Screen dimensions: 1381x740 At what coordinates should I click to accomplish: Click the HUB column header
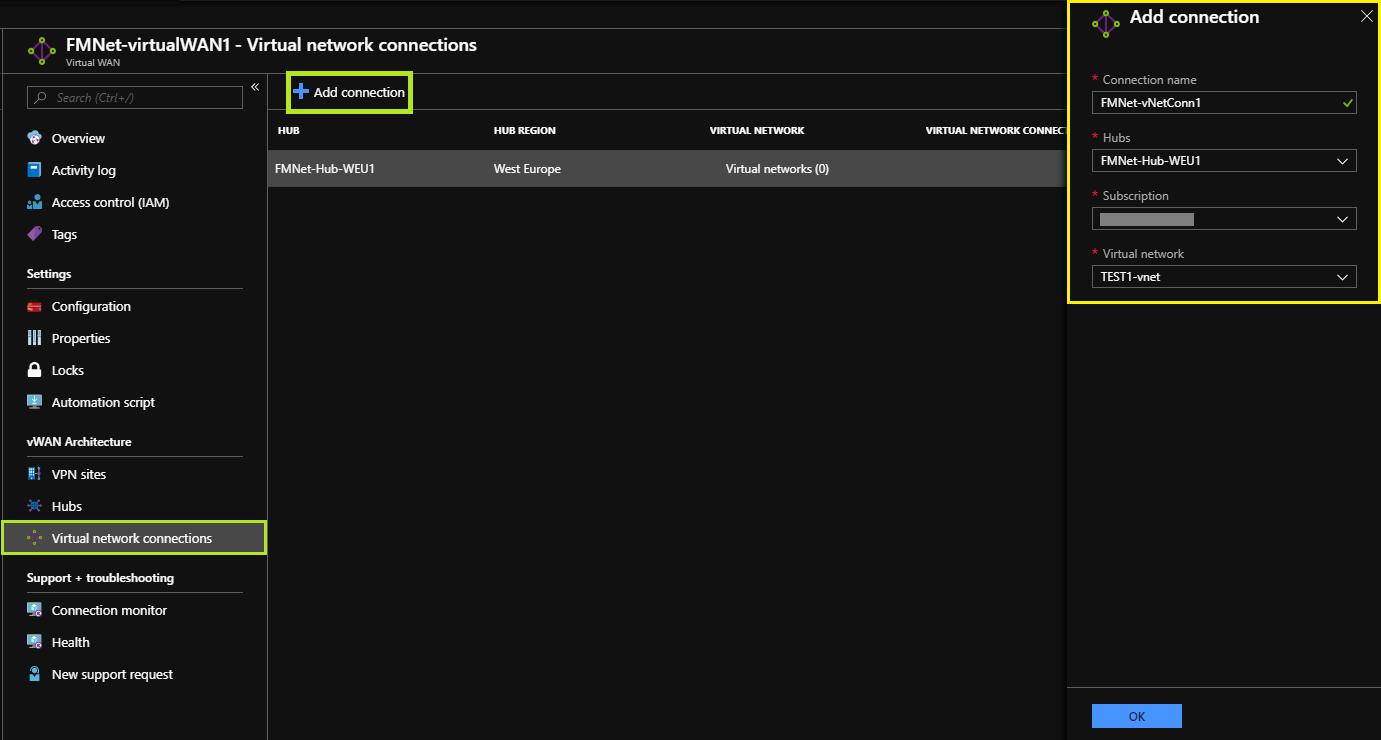coord(289,131)
